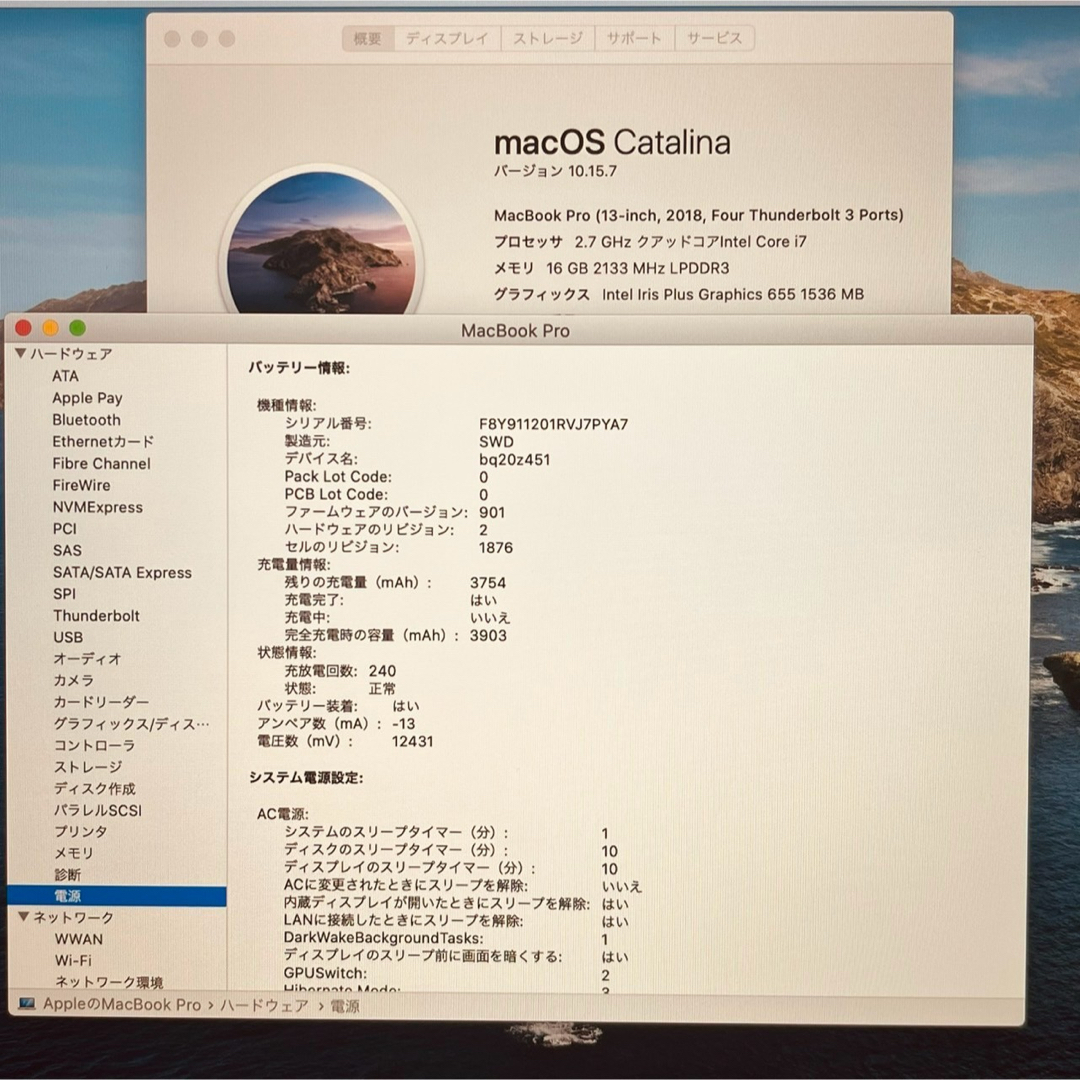Close the MacBook Pro system report window
This screenshot has height=1080, width=1080.
[x=23, y=328]
